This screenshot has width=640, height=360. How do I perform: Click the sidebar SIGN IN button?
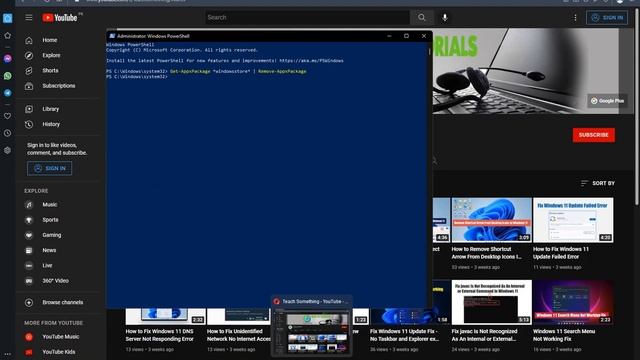[x=49, y=168]
